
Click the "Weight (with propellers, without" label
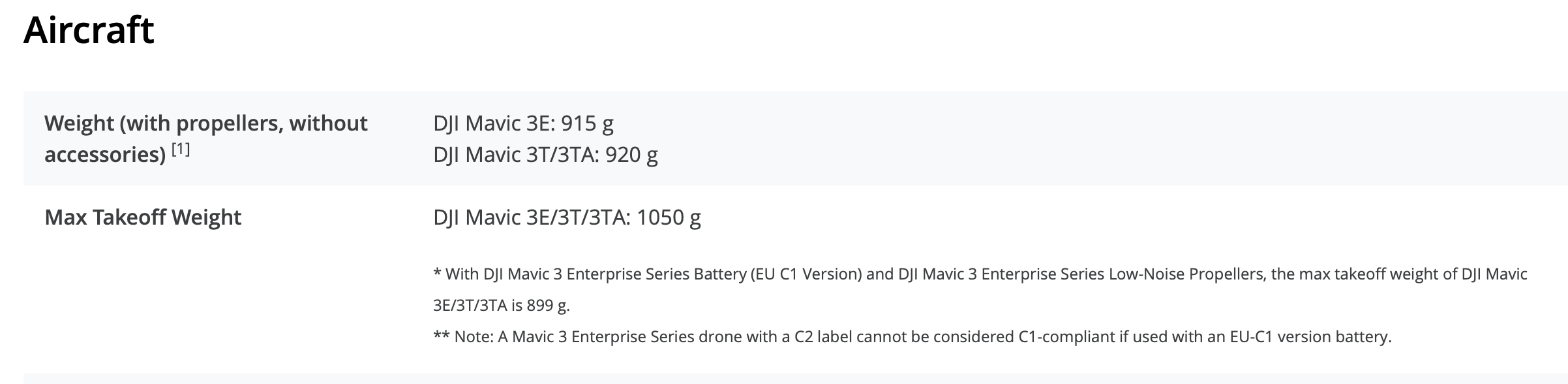click(205, 123)
